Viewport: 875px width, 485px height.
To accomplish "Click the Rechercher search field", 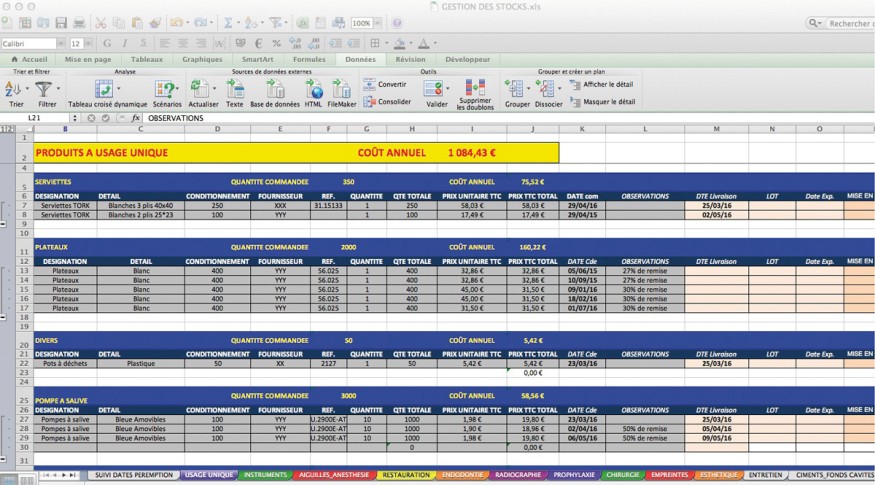I will [x=848, y=23].
